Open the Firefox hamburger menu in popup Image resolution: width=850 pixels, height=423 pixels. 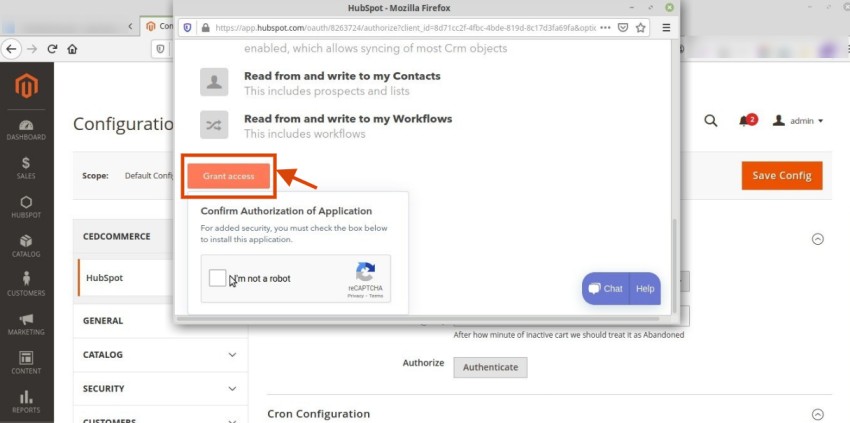[x=666, y=28]
